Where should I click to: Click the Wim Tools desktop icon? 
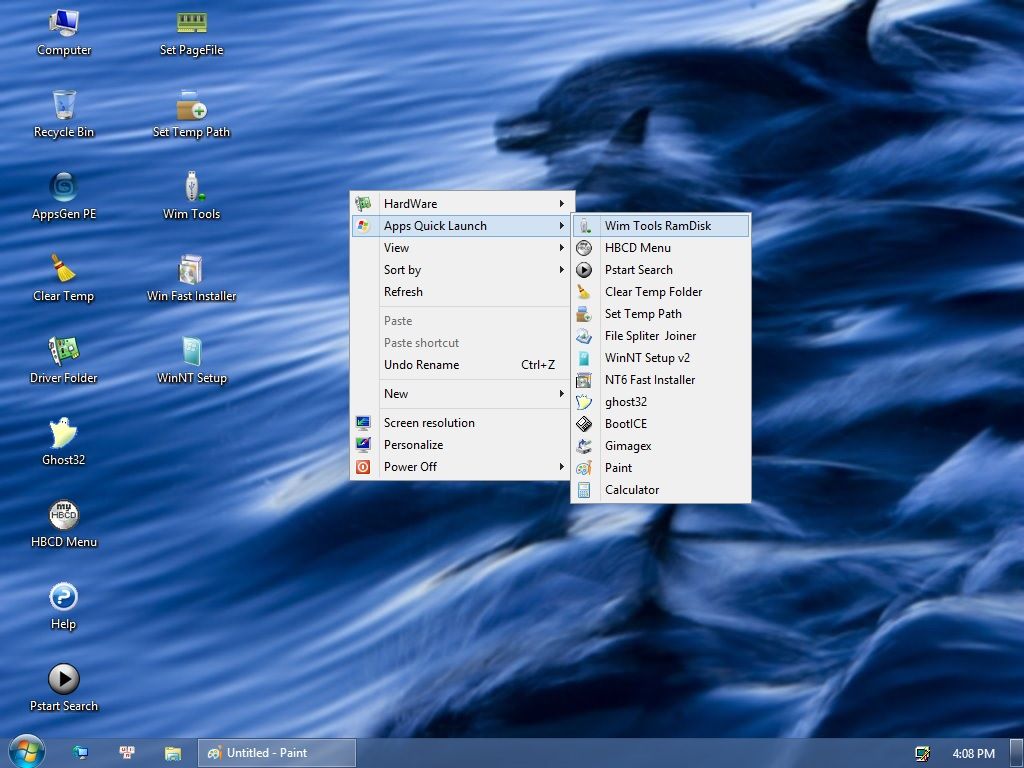tap(191, 188)
